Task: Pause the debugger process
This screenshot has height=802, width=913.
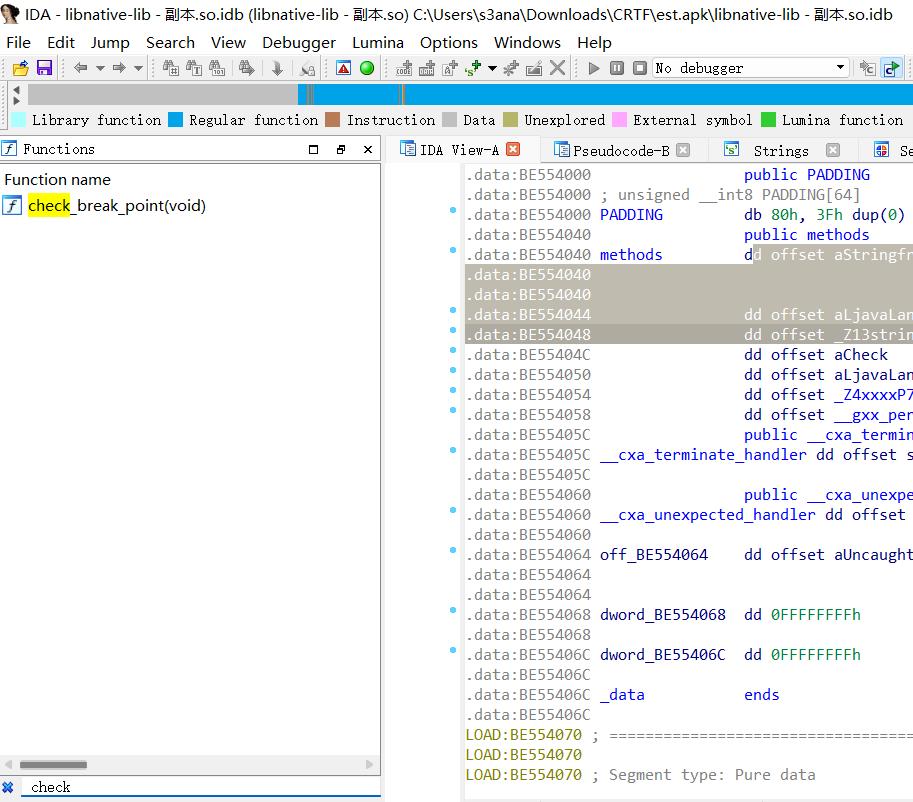Action: (617, 68)
